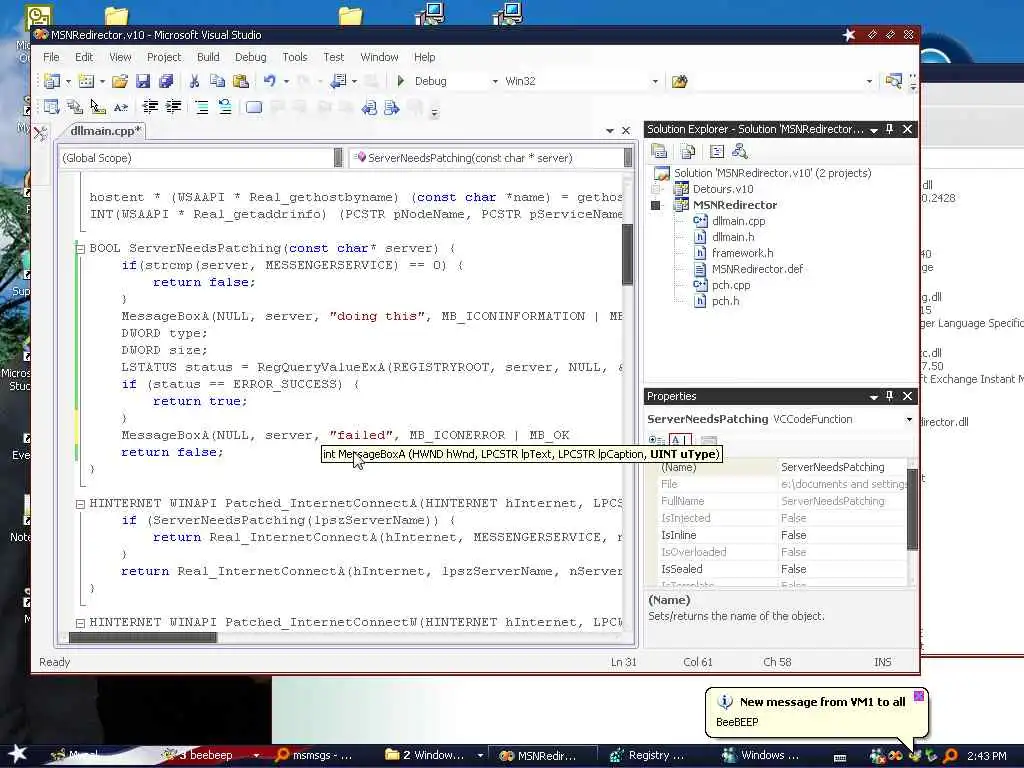Select the IsInline property row
The width and height of the screenshot is (1024, 768).
point(782,535)
